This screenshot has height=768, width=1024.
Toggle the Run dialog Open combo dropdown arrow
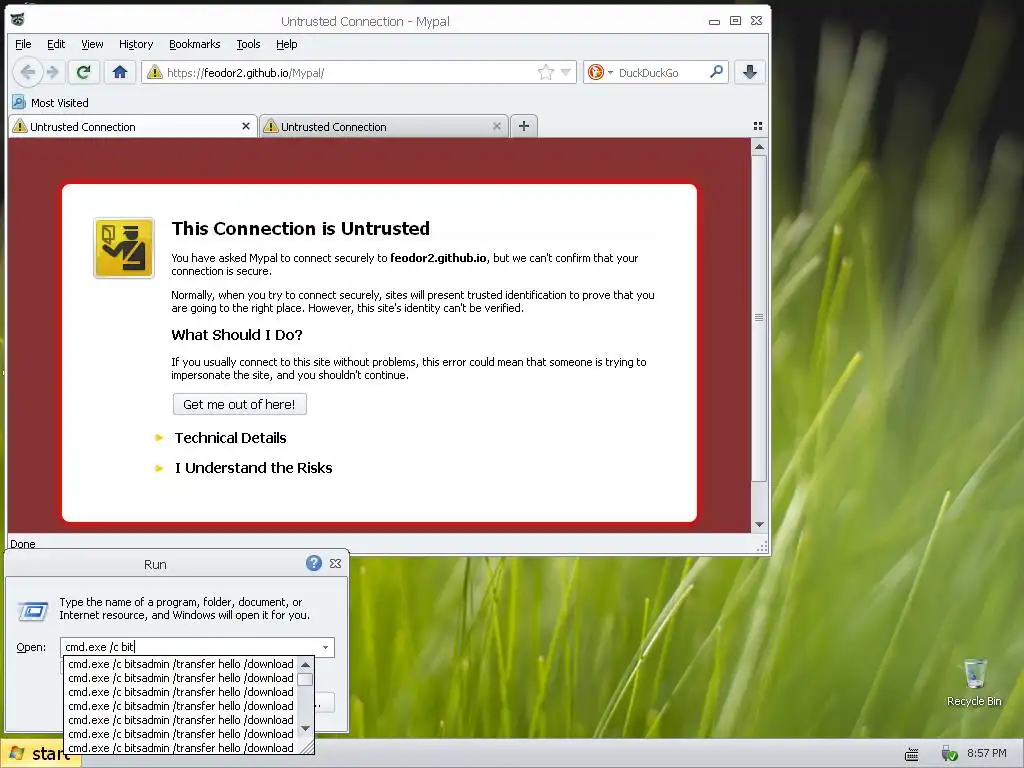pos(325,647)
